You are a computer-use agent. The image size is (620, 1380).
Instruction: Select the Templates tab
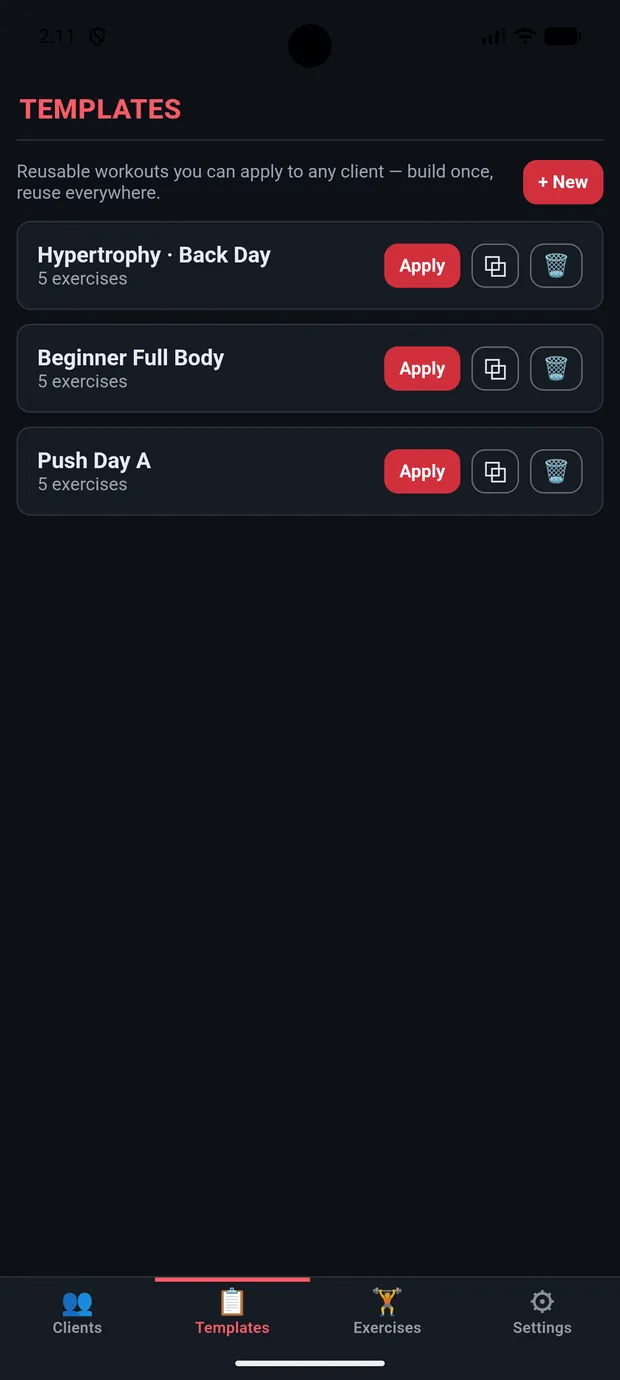coord(232,1313)
